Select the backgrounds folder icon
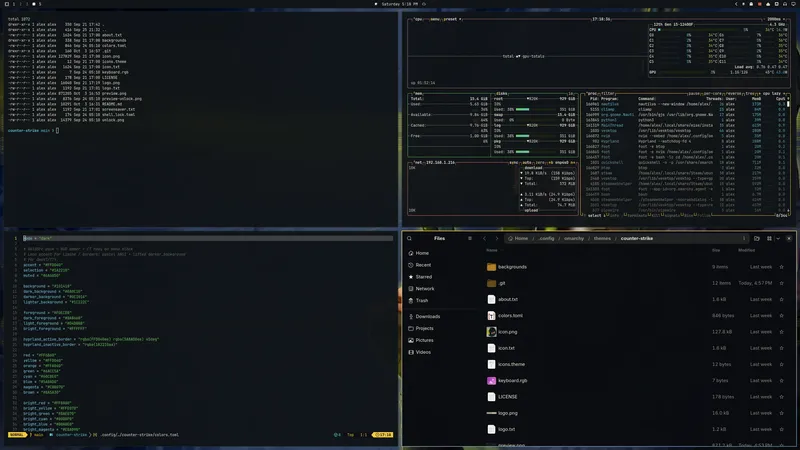 point(491,267)
